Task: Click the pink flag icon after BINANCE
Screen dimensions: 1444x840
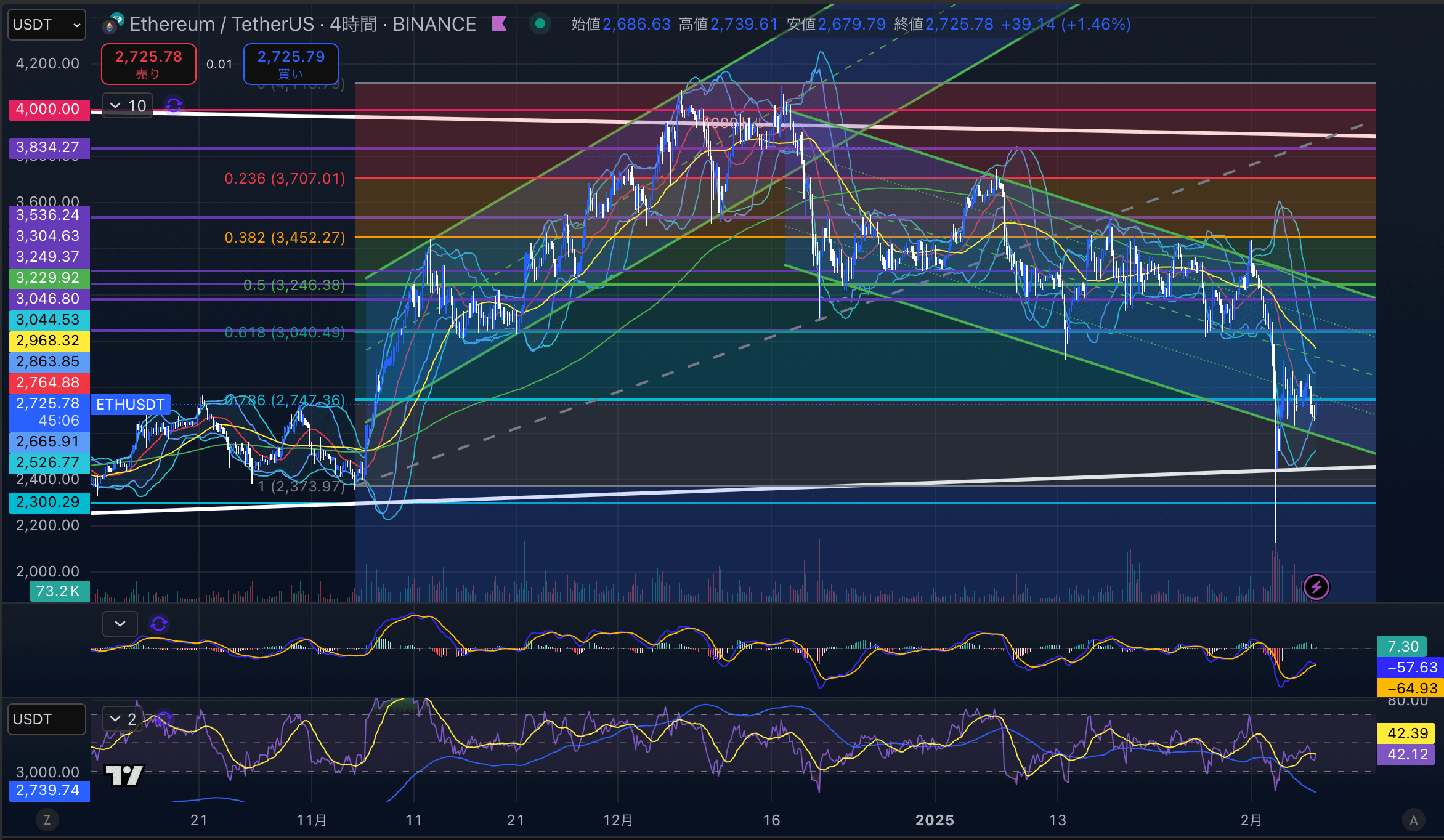Action: click(499, 24)
